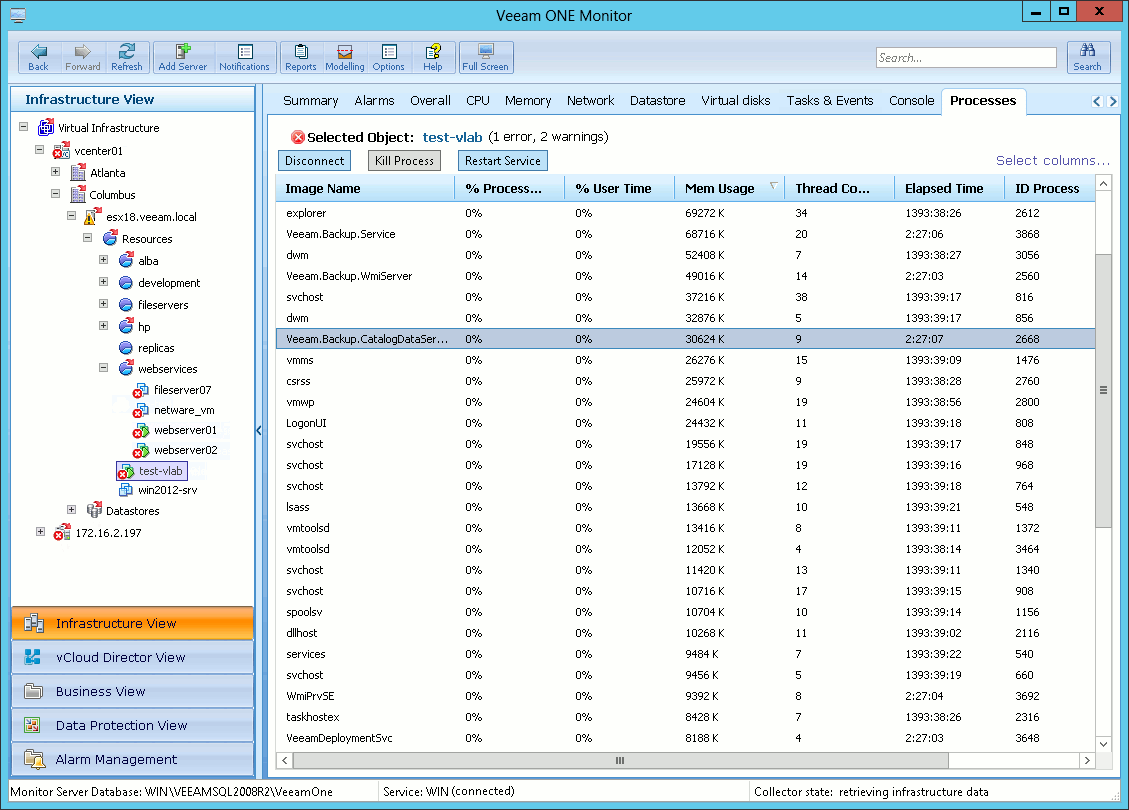Select the explorer process row

[685, 213]
